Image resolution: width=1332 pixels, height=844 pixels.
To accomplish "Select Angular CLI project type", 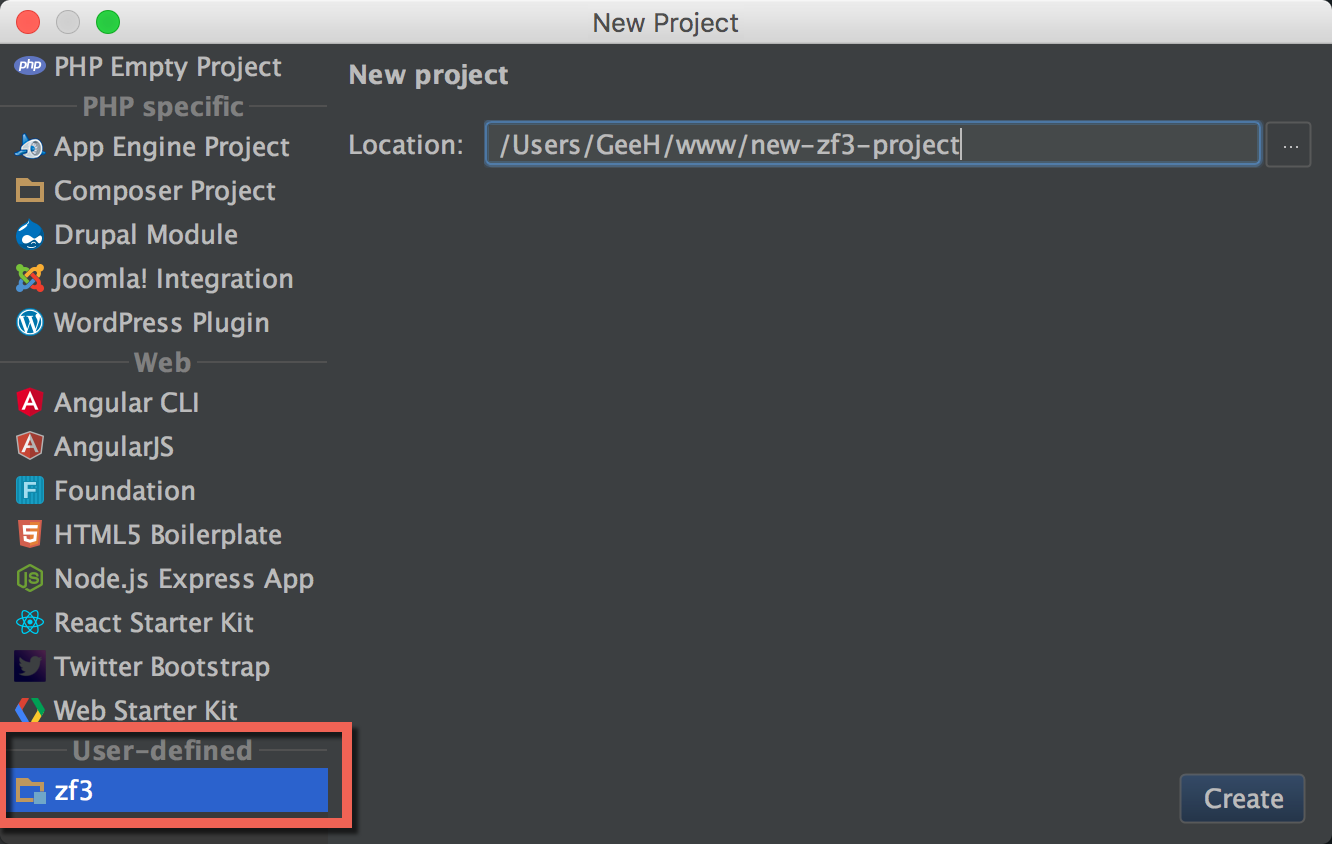I will pyautogui.click(x=164, y=402).
